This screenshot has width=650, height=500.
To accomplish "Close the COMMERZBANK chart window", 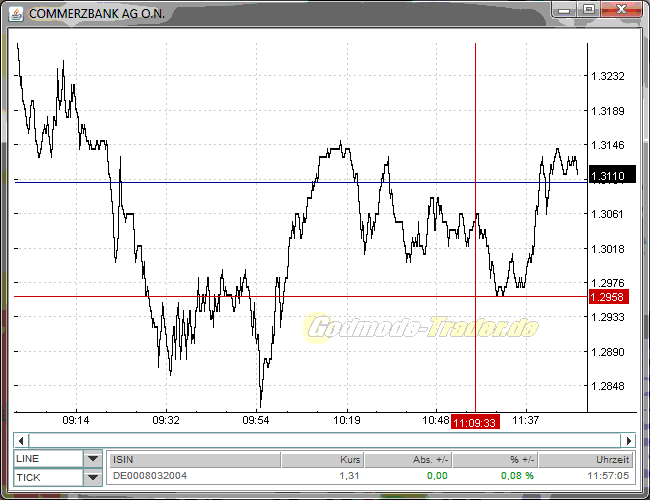I will [621, 10].
